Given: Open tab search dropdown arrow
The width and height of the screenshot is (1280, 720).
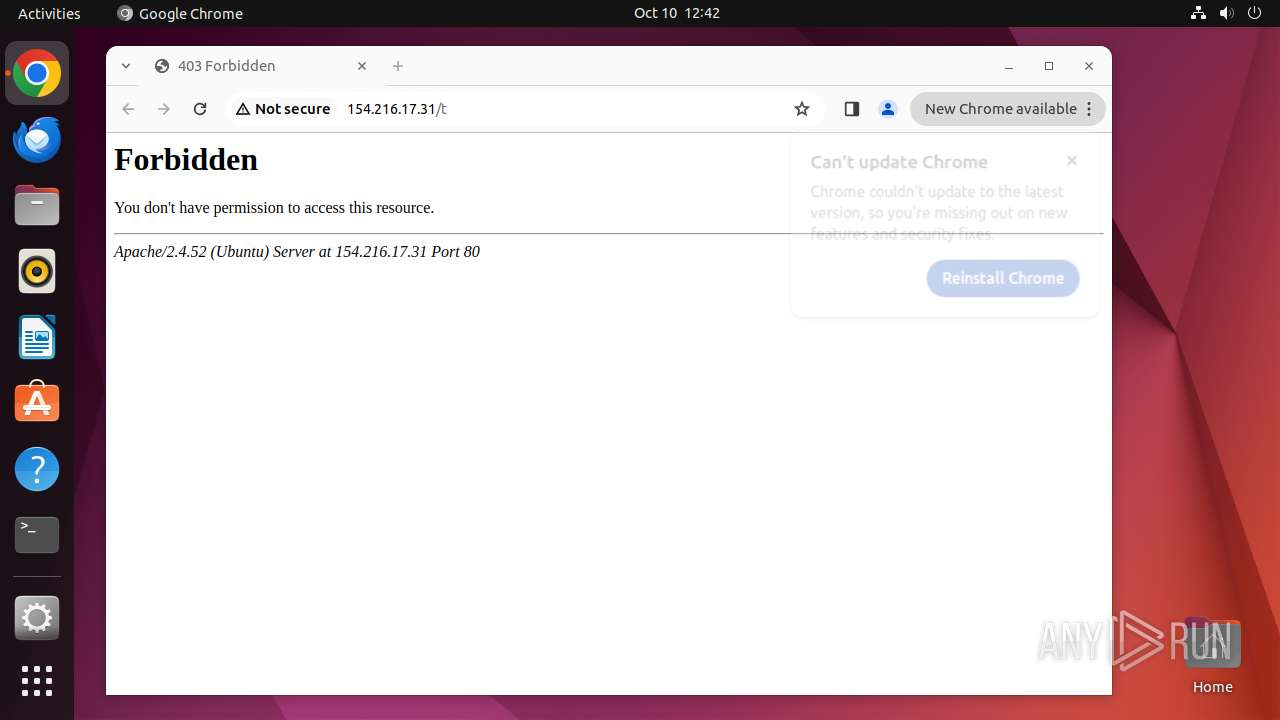Looking at the screenshot, I should (x=126, y=66).
